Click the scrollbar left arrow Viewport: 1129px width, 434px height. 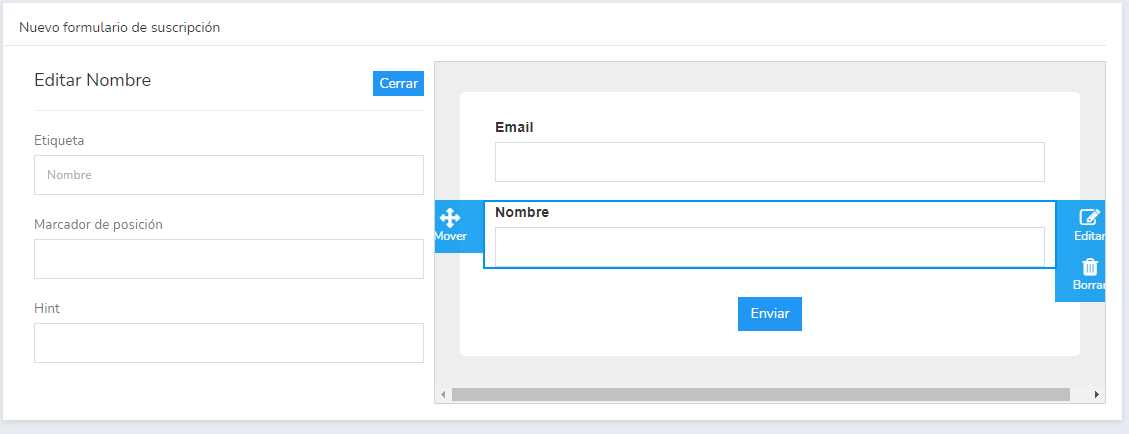443,394
